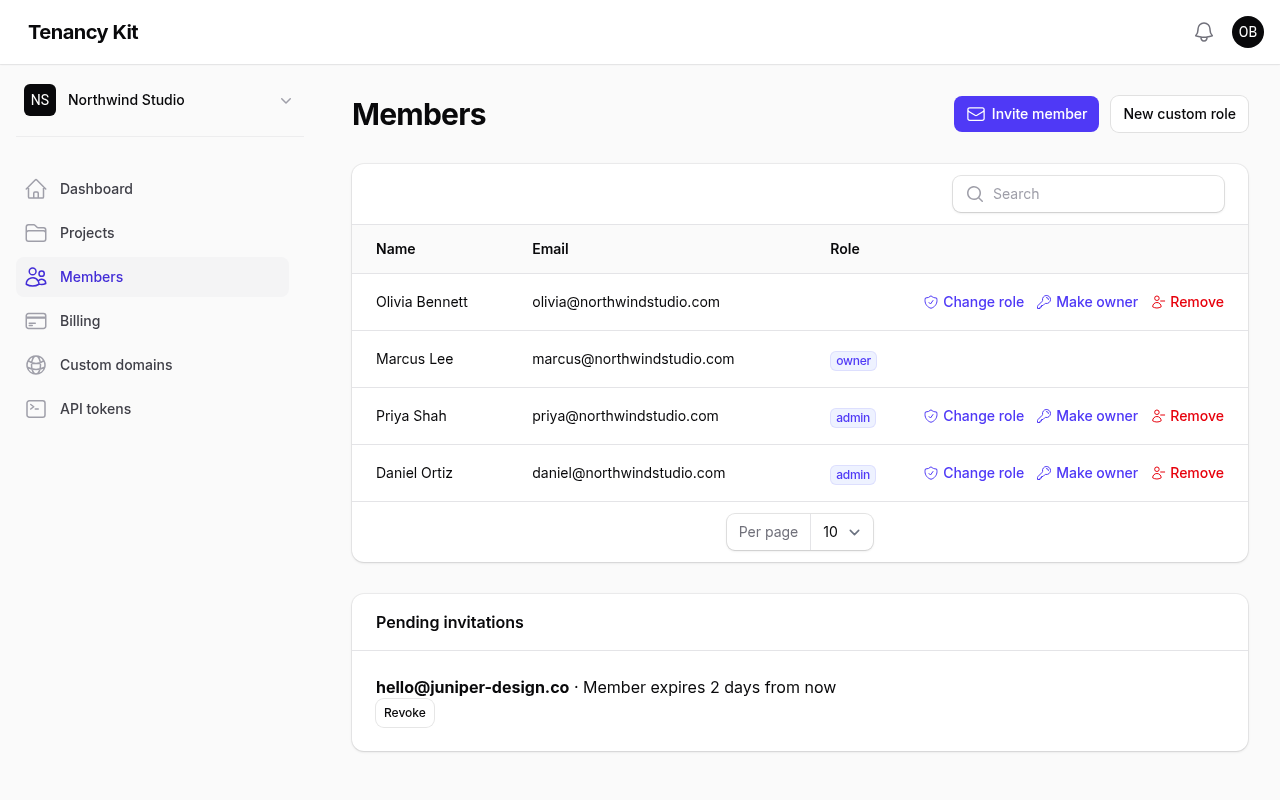The image size is (1280, 800).
Task: Click the Tenancy Kit brand title
Action: tap(83, 32)
